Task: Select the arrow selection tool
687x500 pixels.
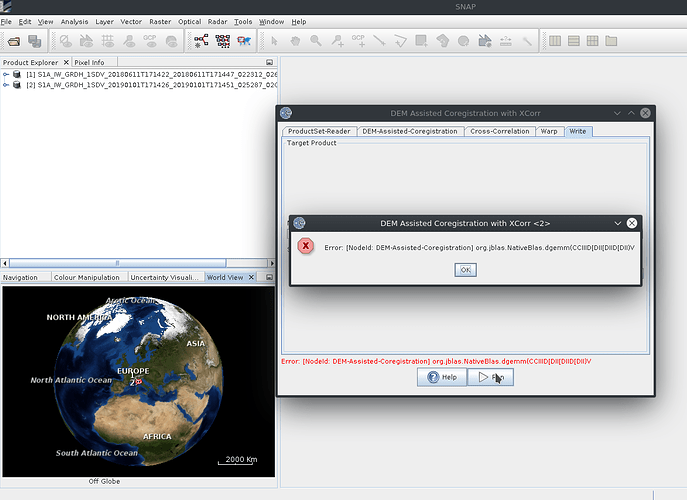Action: (x=274, y=41)
